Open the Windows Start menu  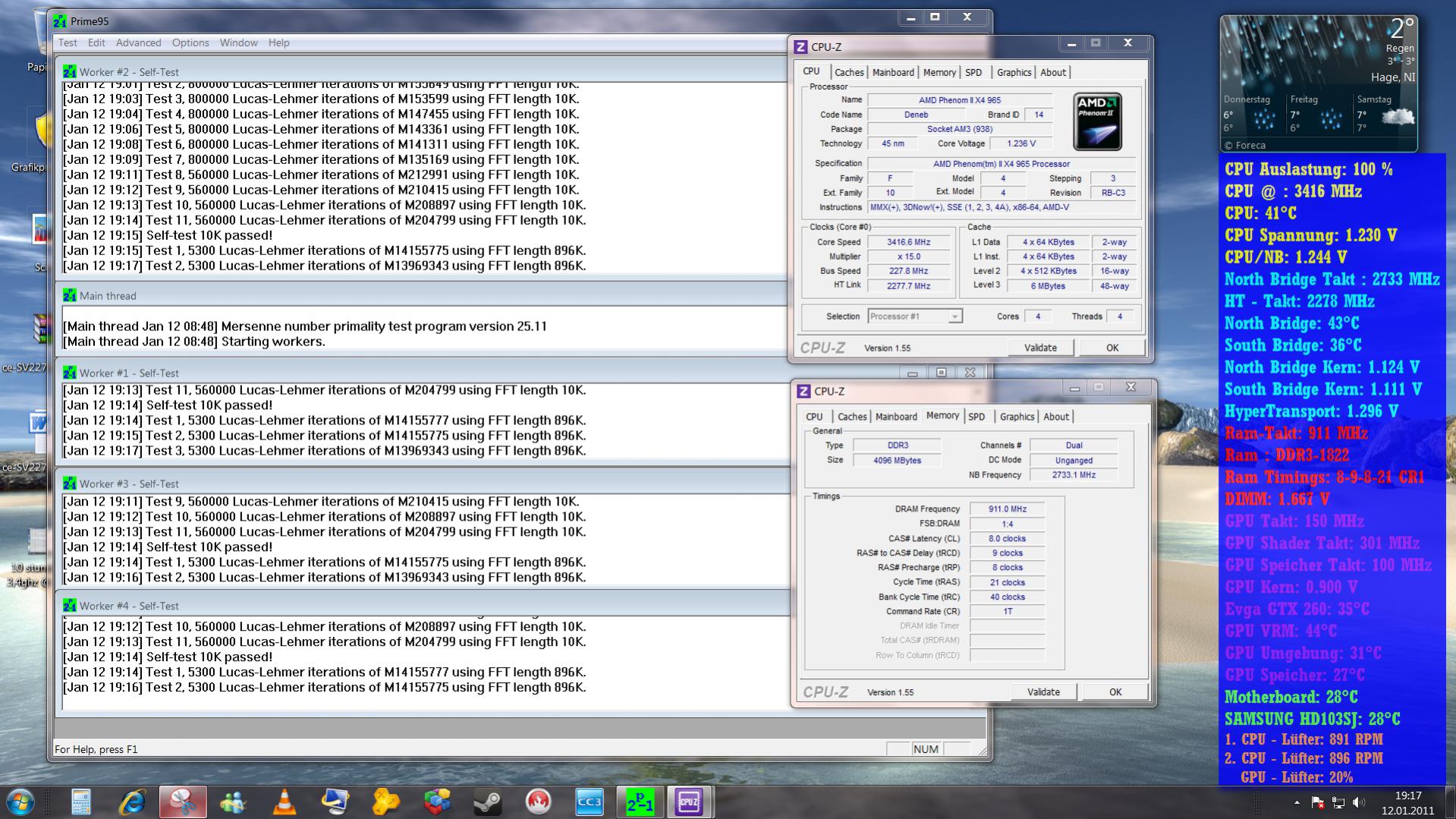pos(20,802)
